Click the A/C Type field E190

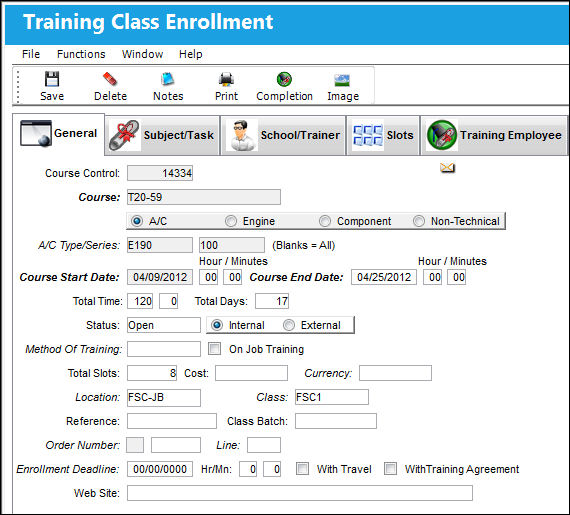point(160,245)
